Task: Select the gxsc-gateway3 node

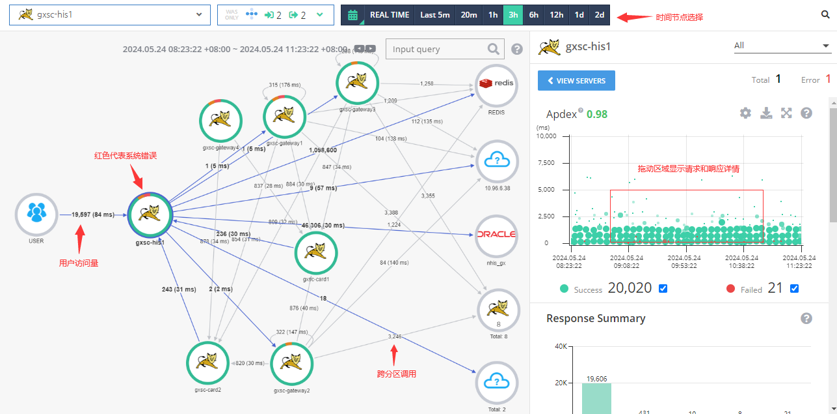Action: (x=358, y=83)
